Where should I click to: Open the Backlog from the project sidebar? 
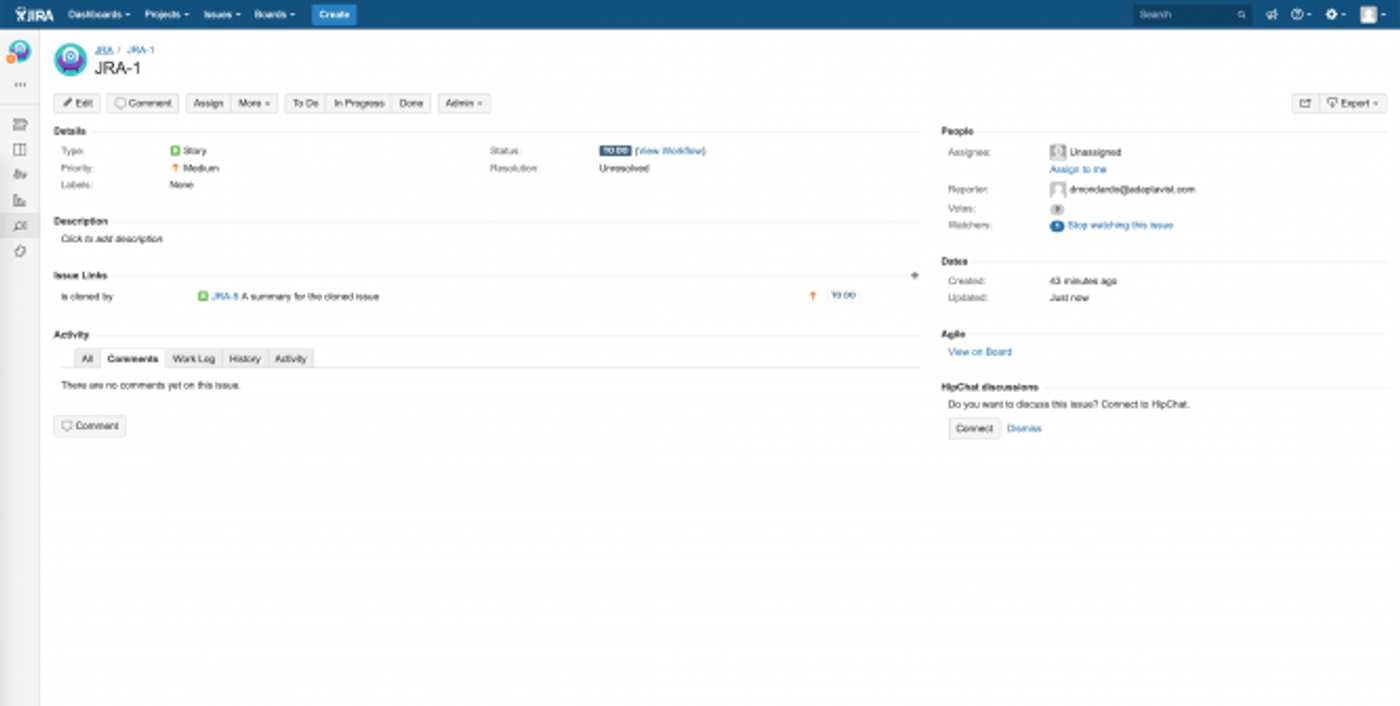click(19, 124)
